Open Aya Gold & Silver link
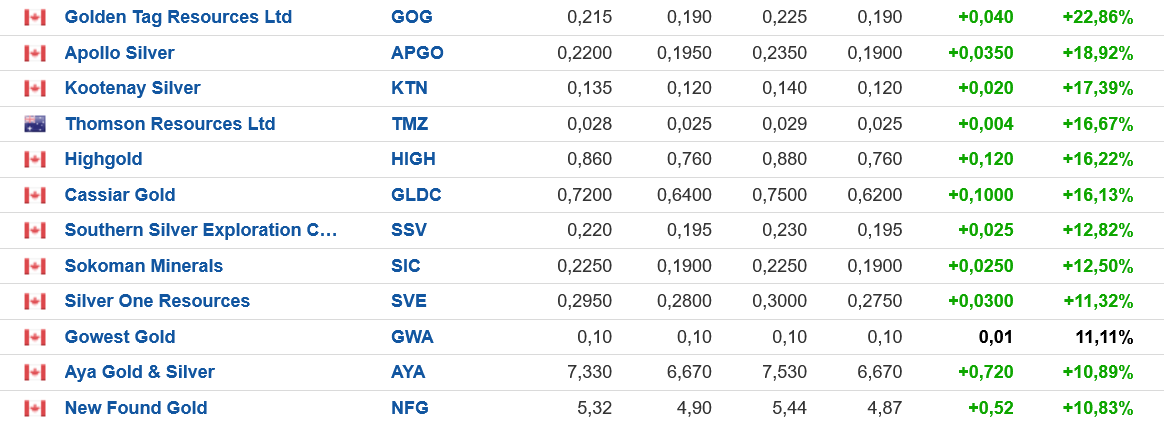The width and height of the screenshot is (1164, 422). coord(139,372)
